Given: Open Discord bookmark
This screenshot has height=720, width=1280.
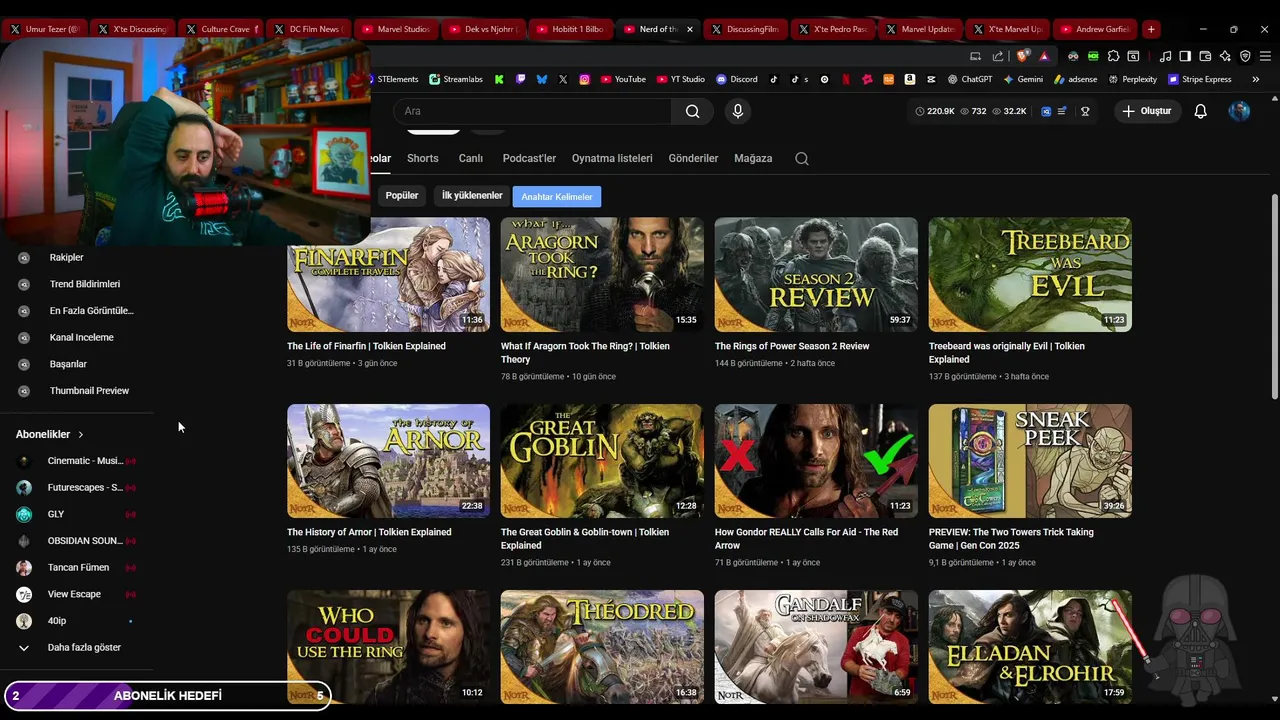Looking at the screenshot, I should (x=737, y=79).
